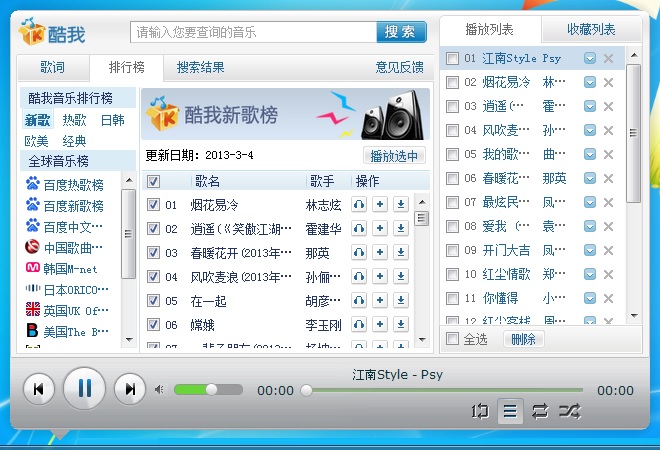The height and width of the screenshot is (450, 660).
Task: Open dropdown for playlist 你懂得
Action: (x=590, y=298)
